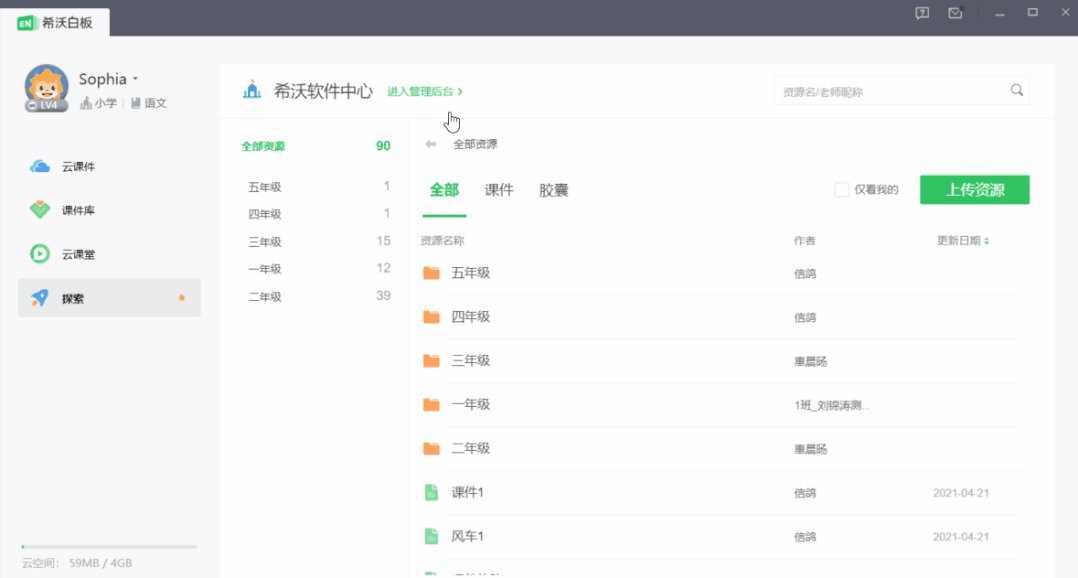
Task: Click the 课件库 library icon
Action: point(40,211)
